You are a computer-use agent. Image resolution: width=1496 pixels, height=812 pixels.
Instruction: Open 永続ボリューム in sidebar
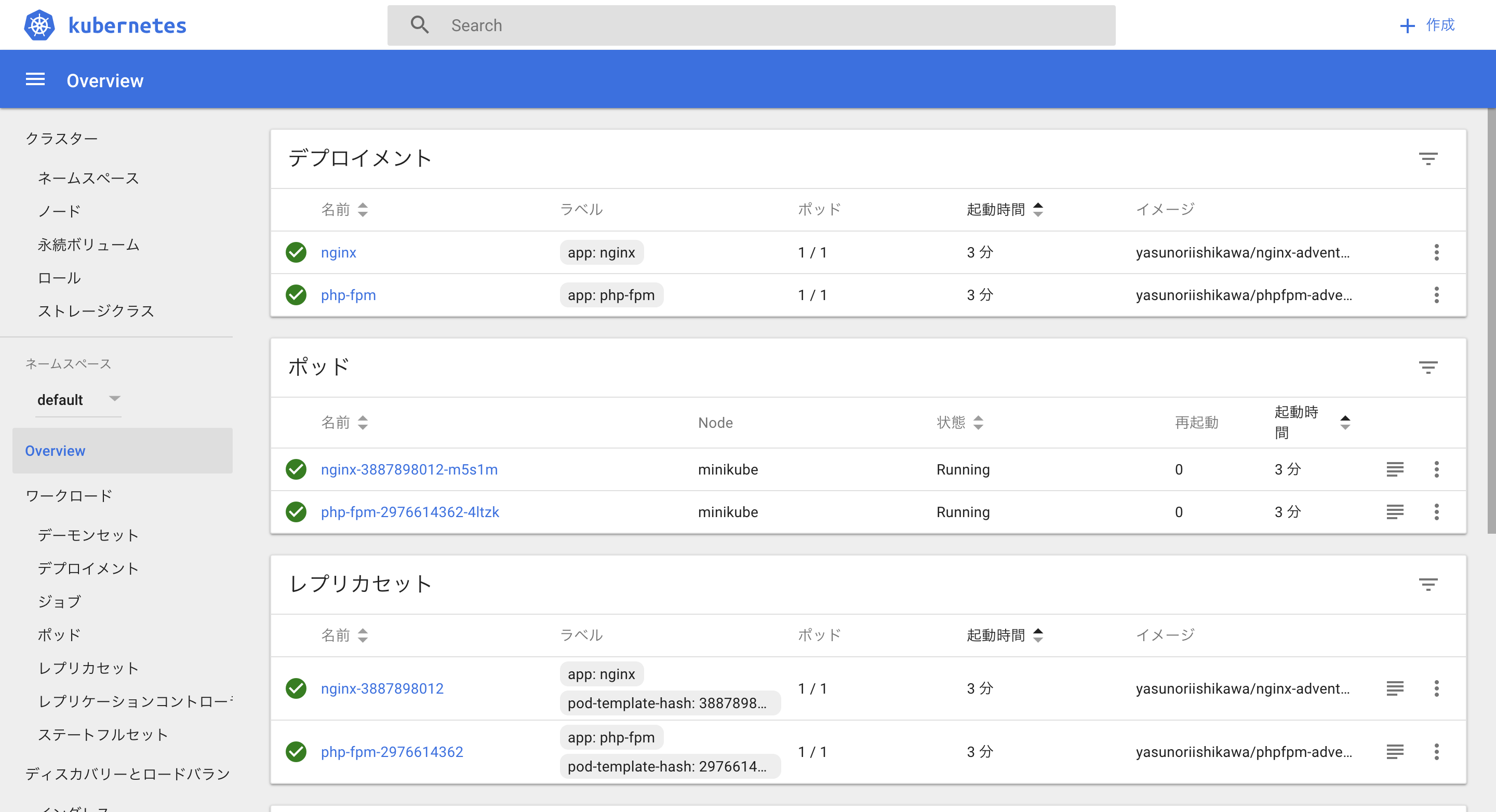(x=88, y=245)
